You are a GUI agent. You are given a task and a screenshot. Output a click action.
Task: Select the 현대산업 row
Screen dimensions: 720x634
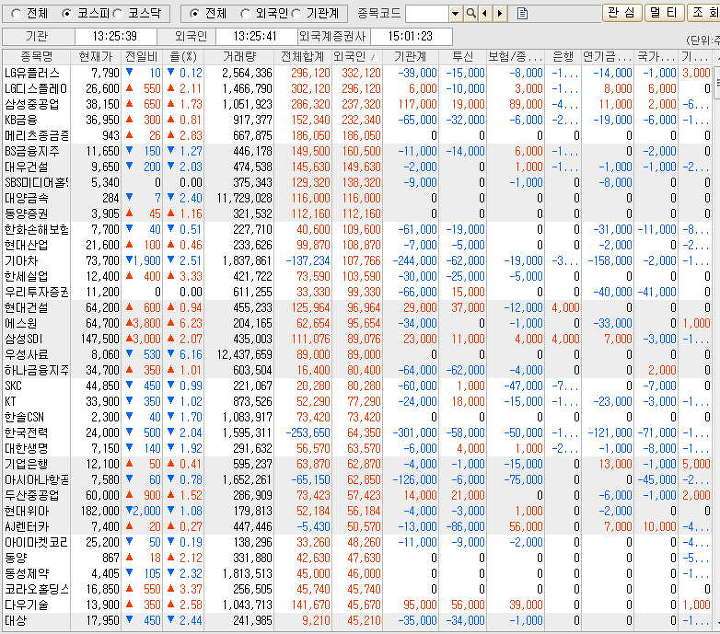[x=358, y=245]
